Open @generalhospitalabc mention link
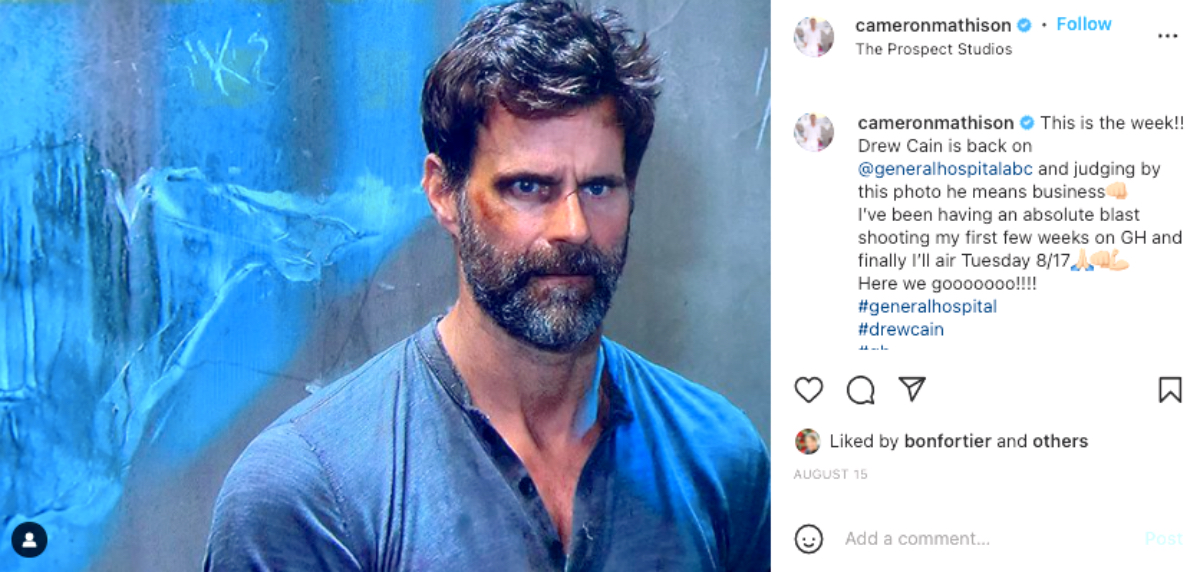 pyautogui.click(x=945, y=169)
